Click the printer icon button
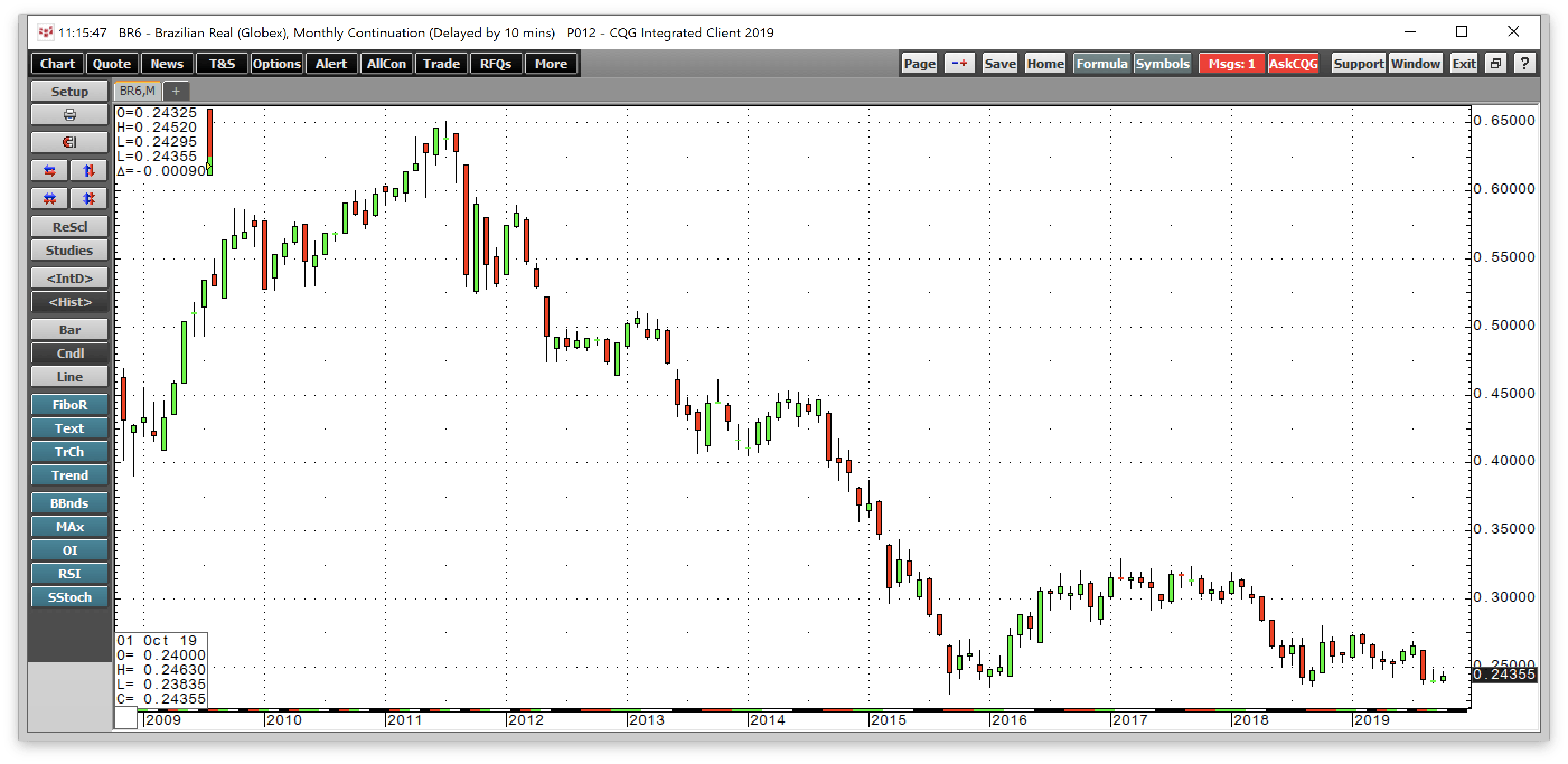 pos(69,114)
